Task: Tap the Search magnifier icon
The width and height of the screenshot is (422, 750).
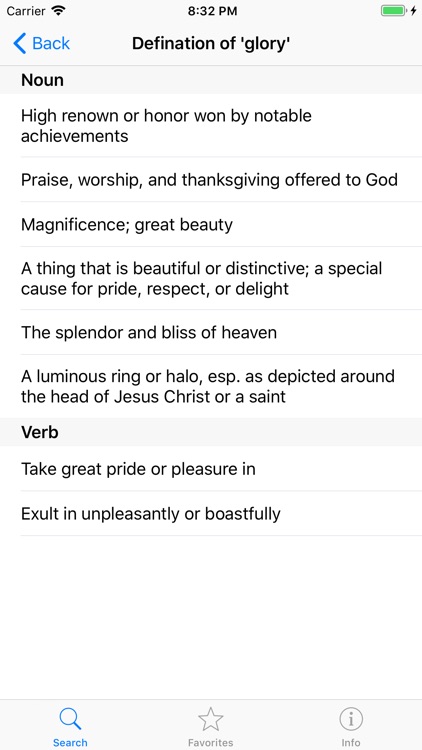Action: [70, 719]
